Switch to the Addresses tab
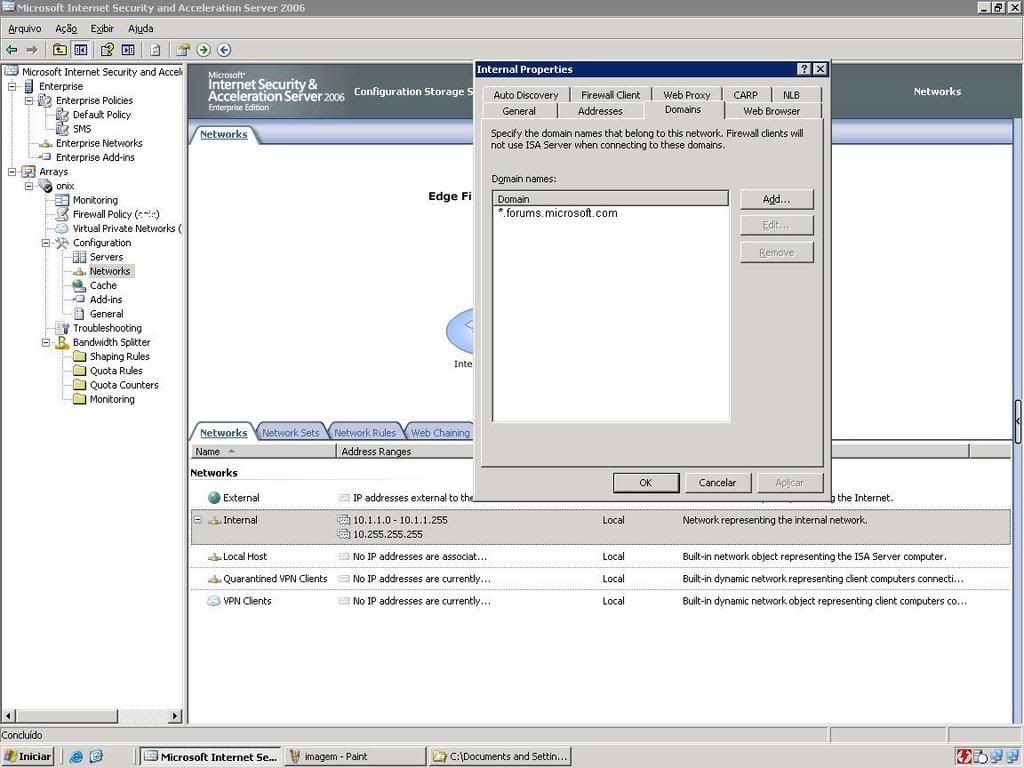The height and width of the screenshot is (768, 1024). tap(600, 111)
